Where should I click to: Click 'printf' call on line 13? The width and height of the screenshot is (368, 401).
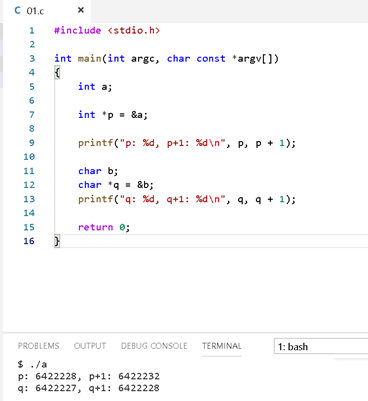coord(96,199)
